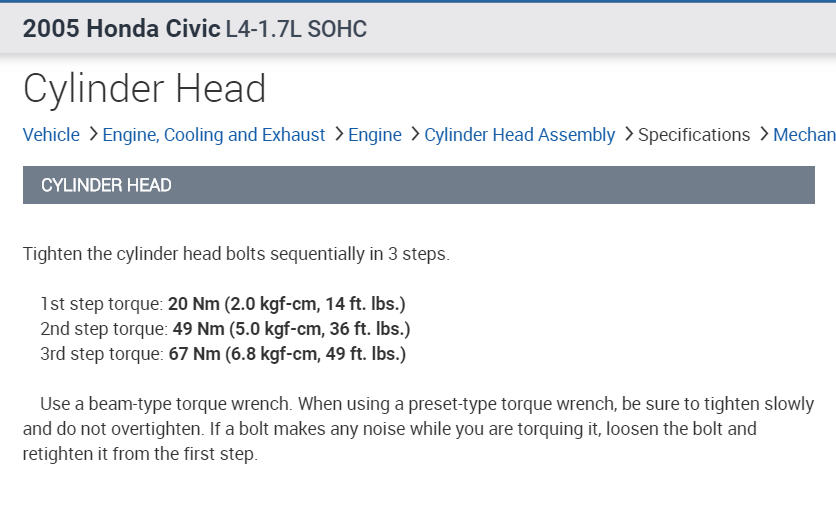Click the chevron just before Specifications
The width and height of the screenshot is (836, 507).
[x=628, y=134]
